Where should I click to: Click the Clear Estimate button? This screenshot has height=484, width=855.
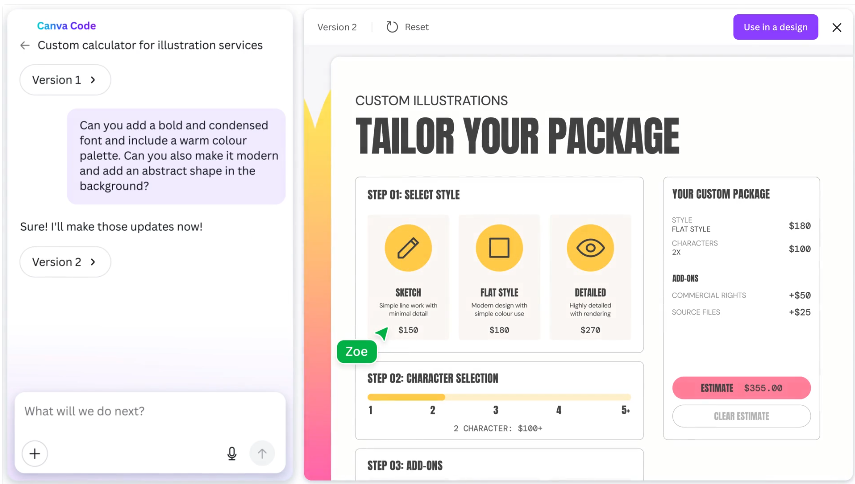[741, 416]
